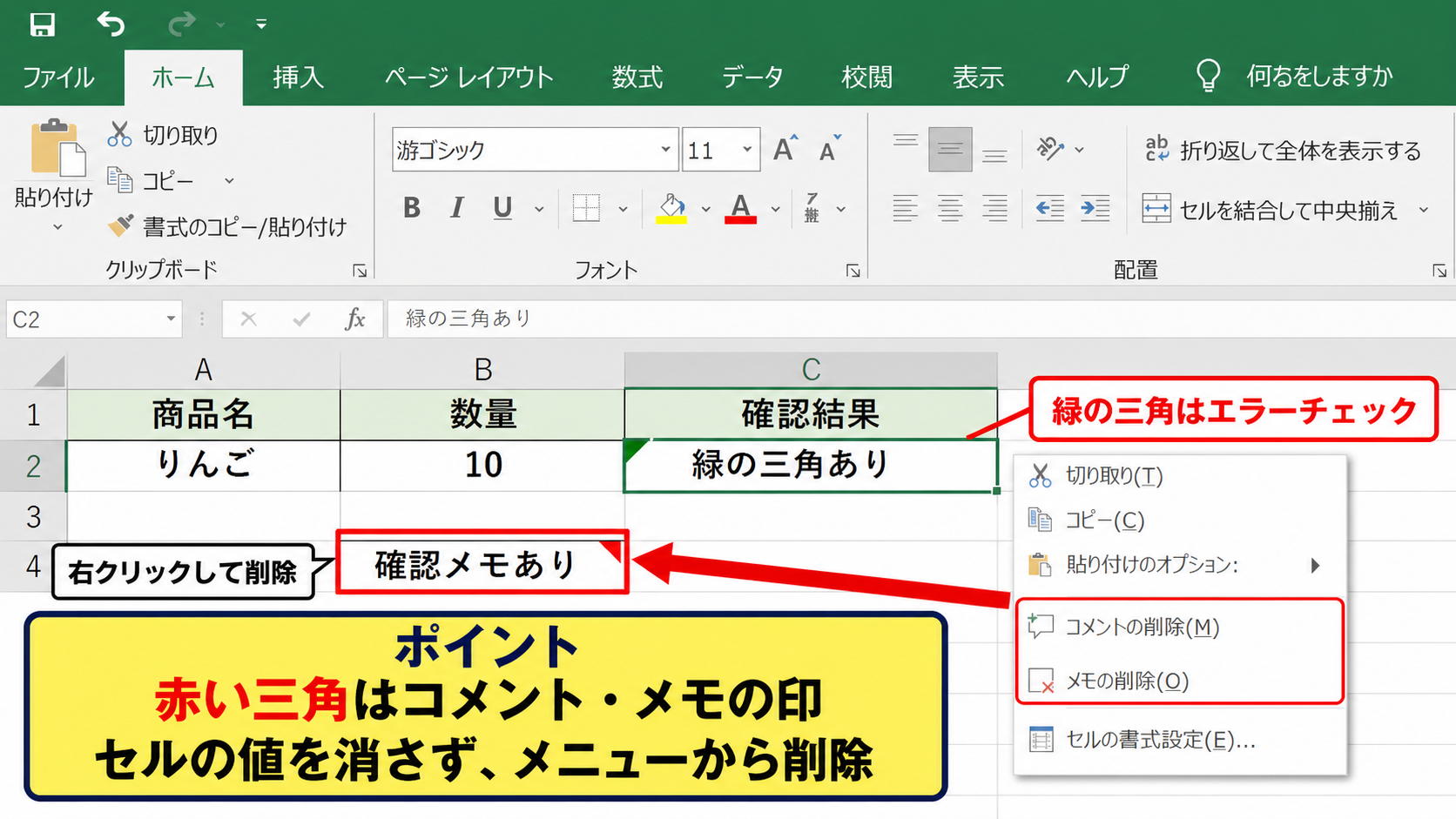The image size is (1456, 819).
Task: Toggle the middle align icon
Action: [950, 150]
